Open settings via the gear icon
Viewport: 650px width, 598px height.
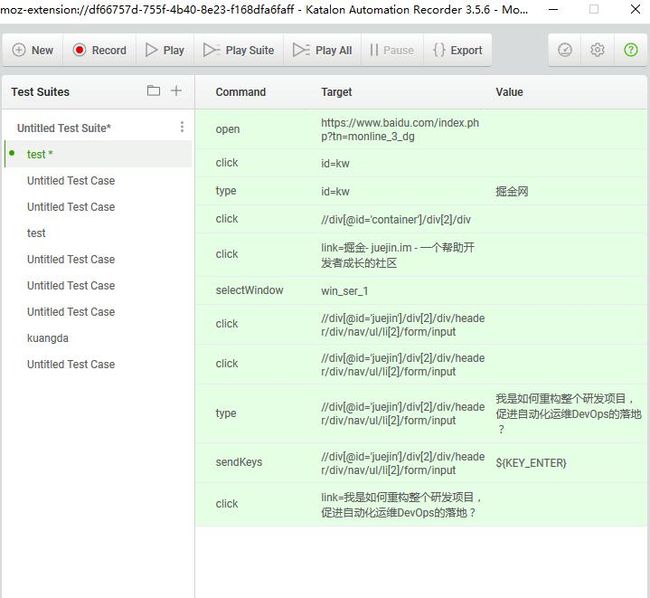[x=597, y=50]
